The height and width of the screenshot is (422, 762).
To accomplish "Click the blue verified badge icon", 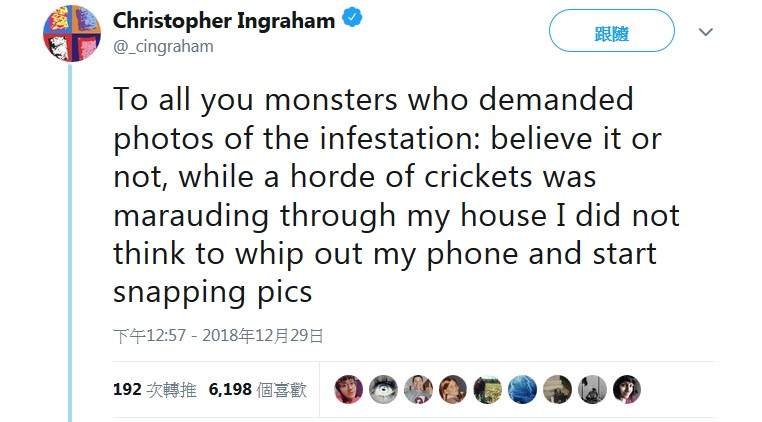I will point(352,20).
